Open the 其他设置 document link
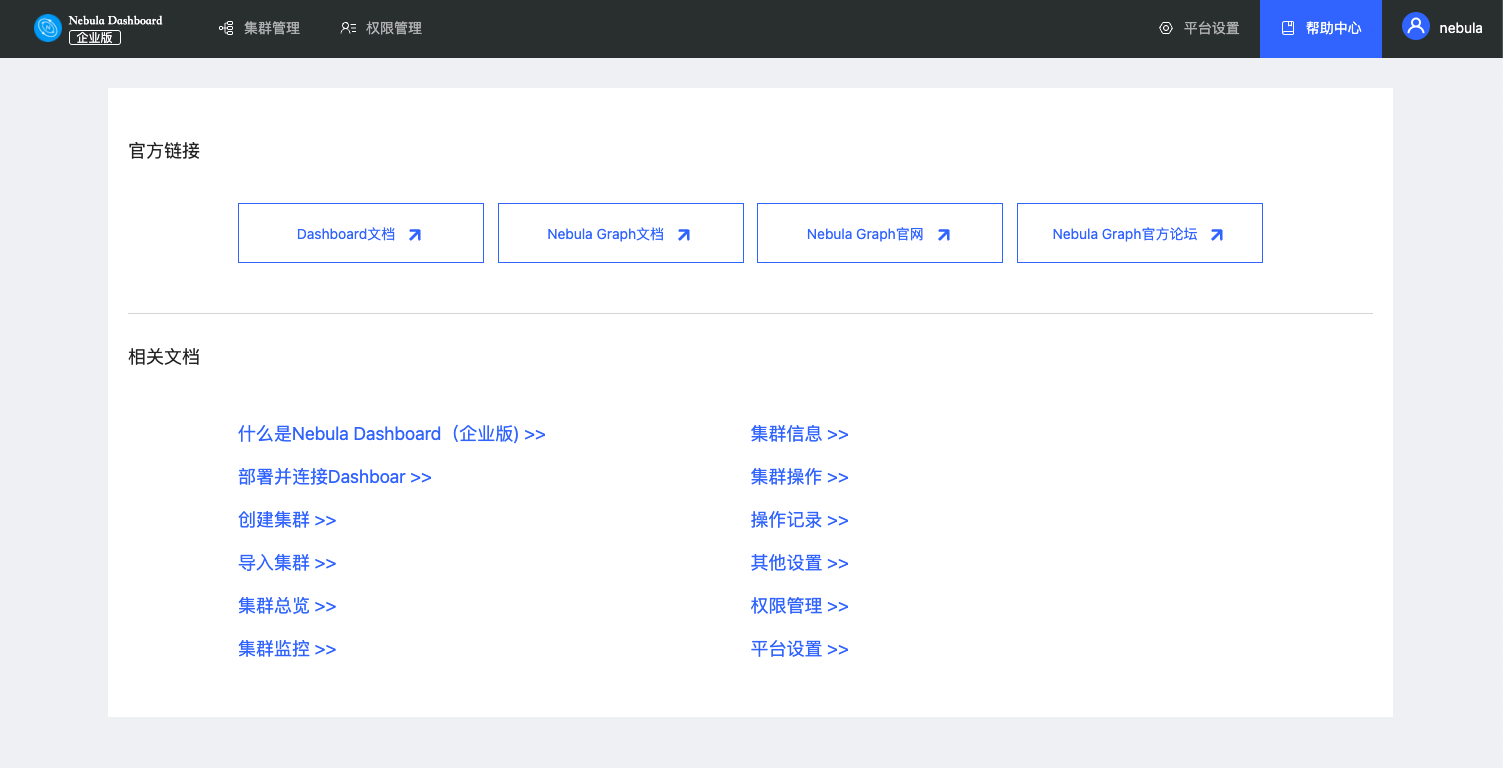The width and height of the screenshot is (1503, 768). [799, 563]
